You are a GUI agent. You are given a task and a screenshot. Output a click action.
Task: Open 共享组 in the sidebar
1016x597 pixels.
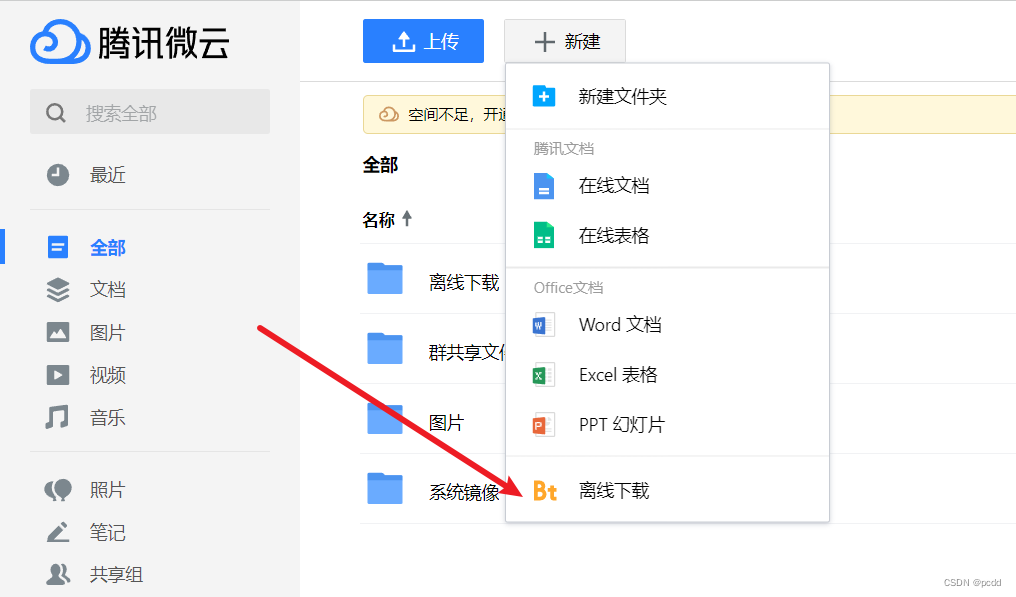[x=117, y=574]
